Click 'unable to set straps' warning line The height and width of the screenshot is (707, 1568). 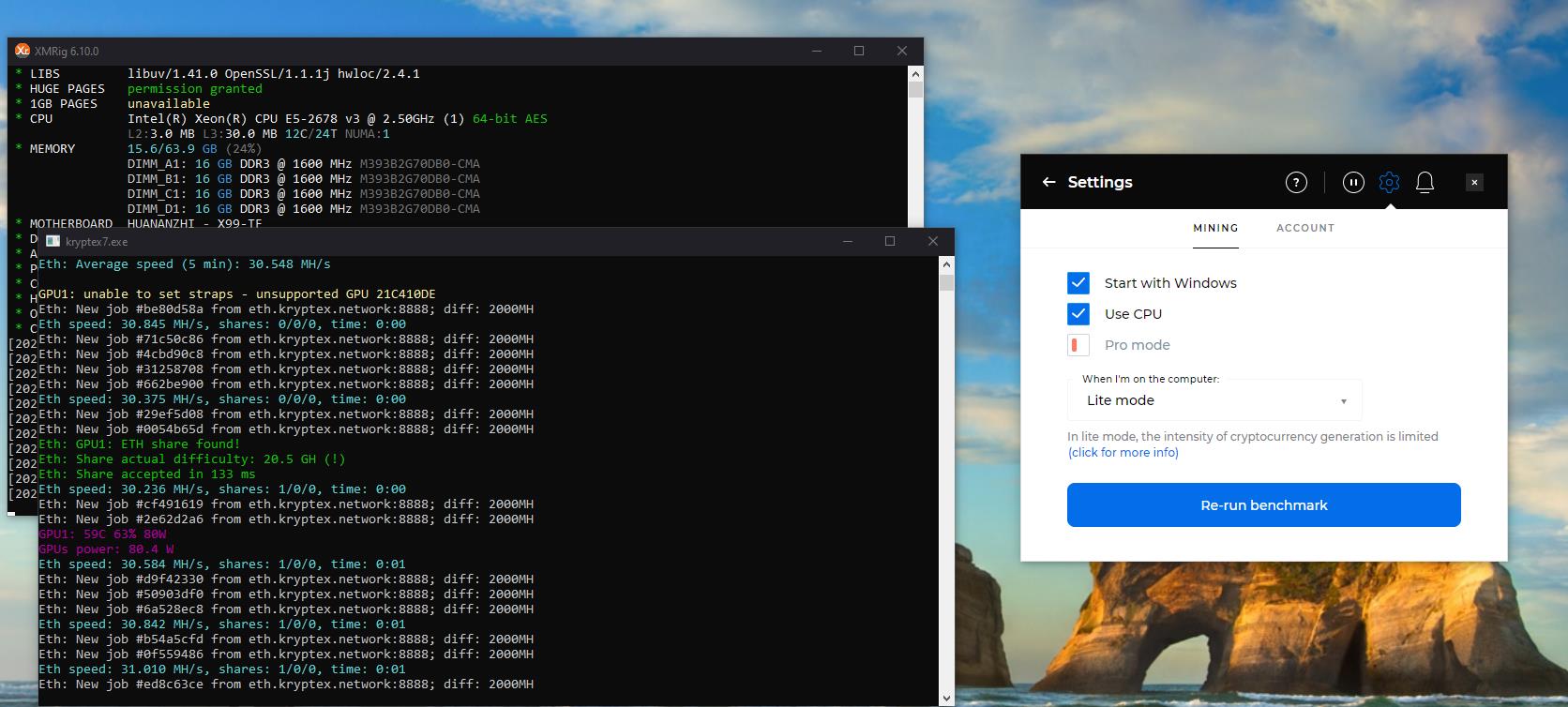pyautogui.click(x=236, y=293)
